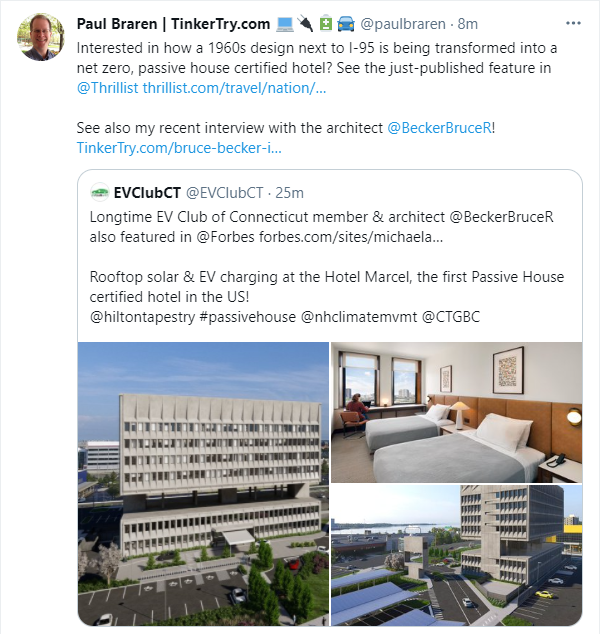
Task: Click the laptop emoji beside TinkerTry.com
Action: coord(285,24)
